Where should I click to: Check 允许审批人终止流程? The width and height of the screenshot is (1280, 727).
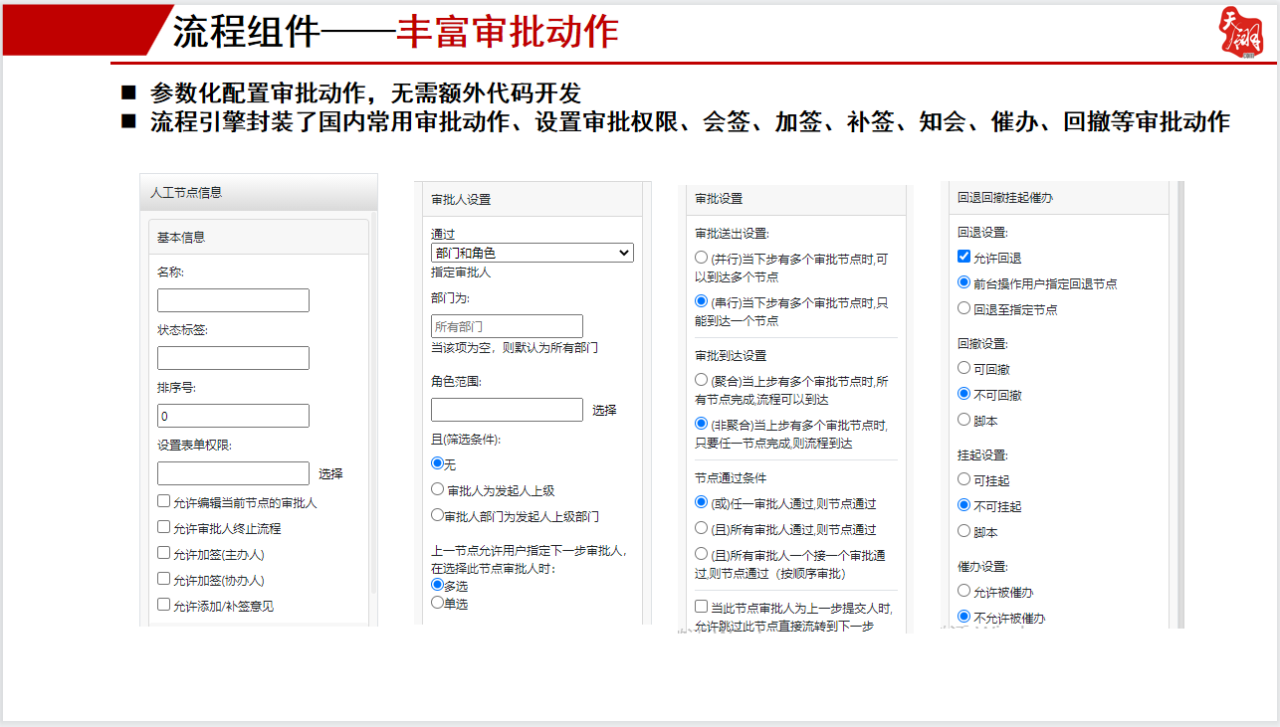[163, 526]
